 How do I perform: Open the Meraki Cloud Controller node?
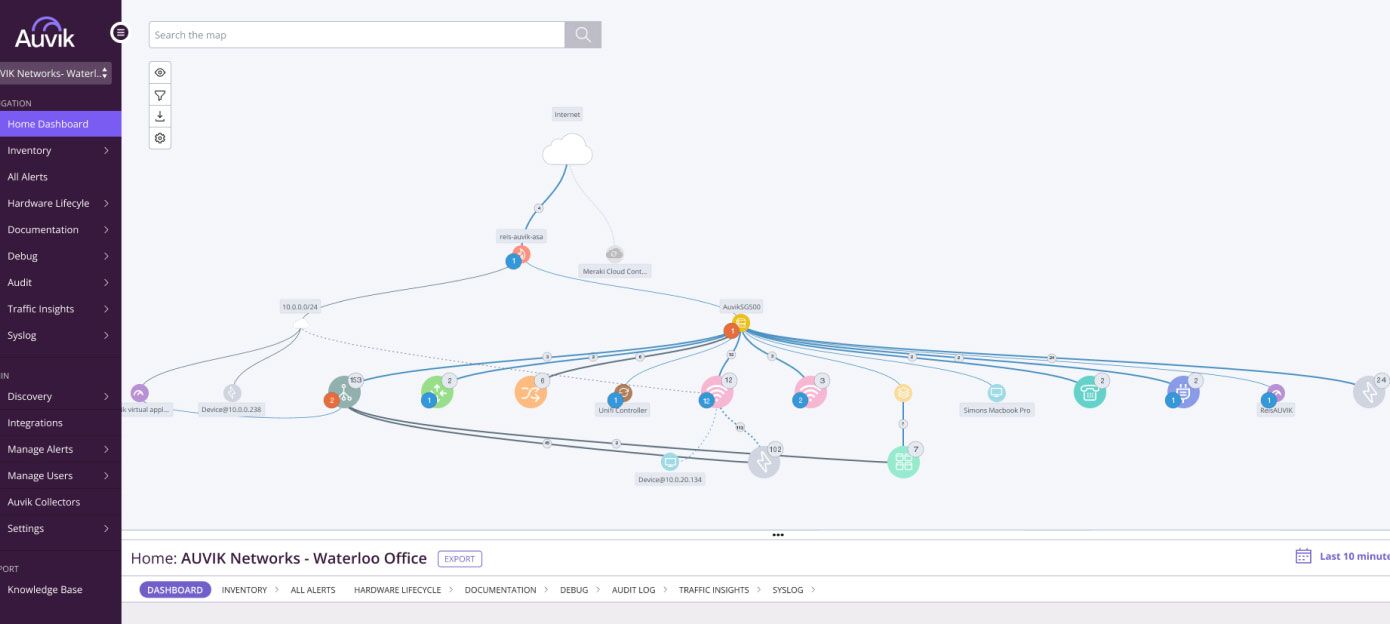[x=613, y=252]
